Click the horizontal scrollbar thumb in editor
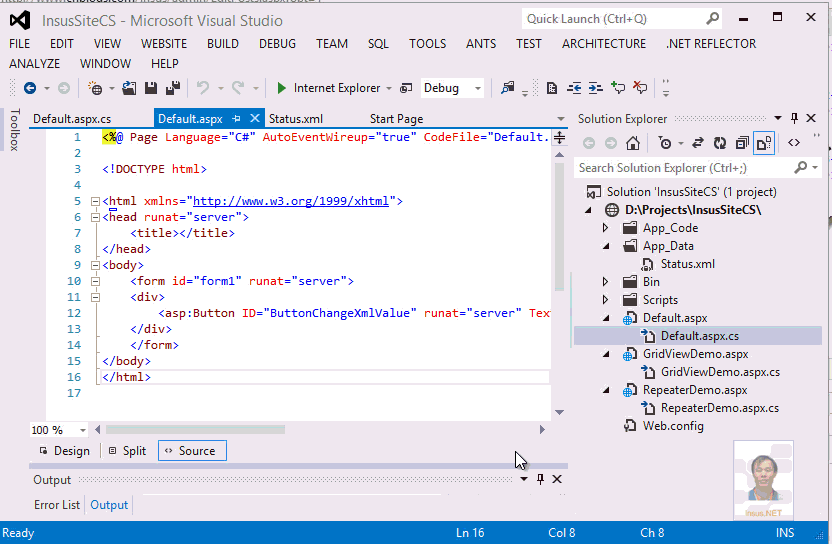The image size is (832, 544). point(195,429)
